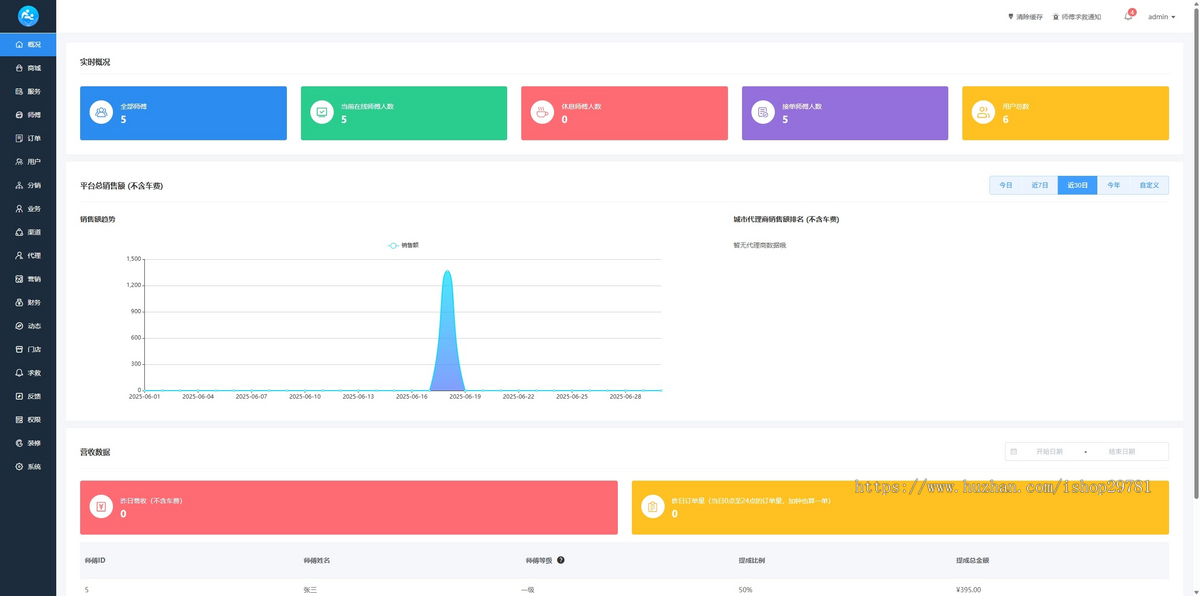This screenshot has width=1200, height=596.
Task: Expand the admin account dropdown
Action: (1161, 17)
